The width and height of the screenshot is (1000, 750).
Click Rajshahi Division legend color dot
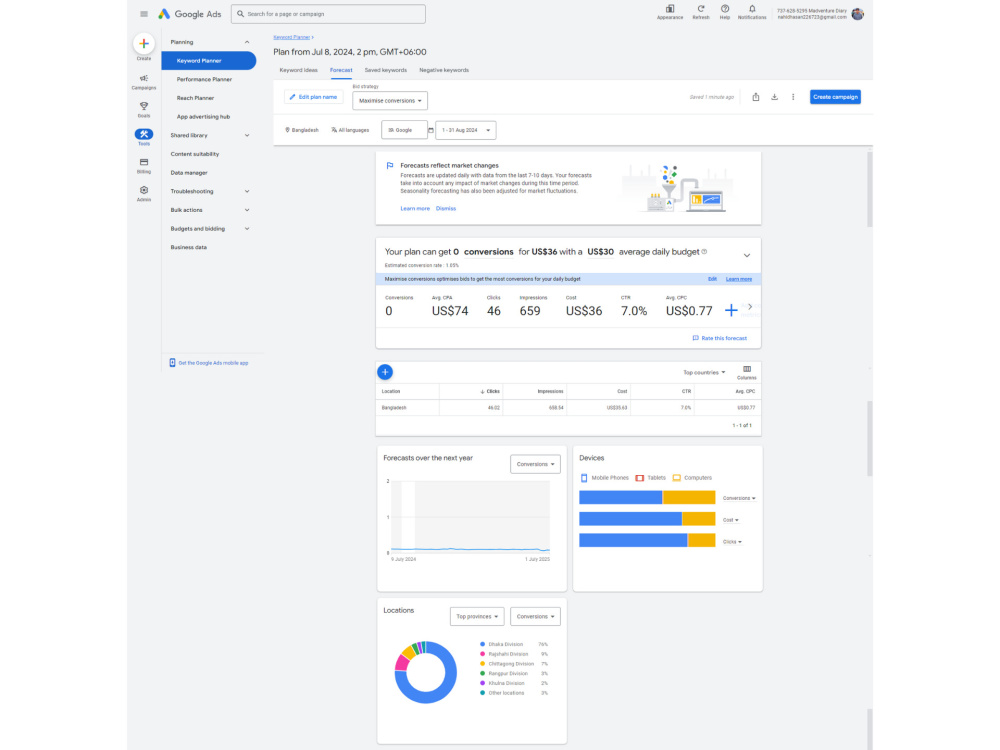482,654
